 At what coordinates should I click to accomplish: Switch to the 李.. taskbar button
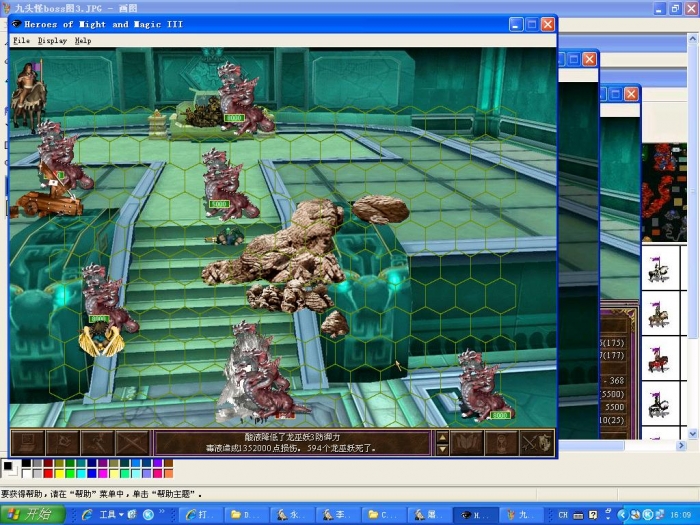(x=337, y=515)
